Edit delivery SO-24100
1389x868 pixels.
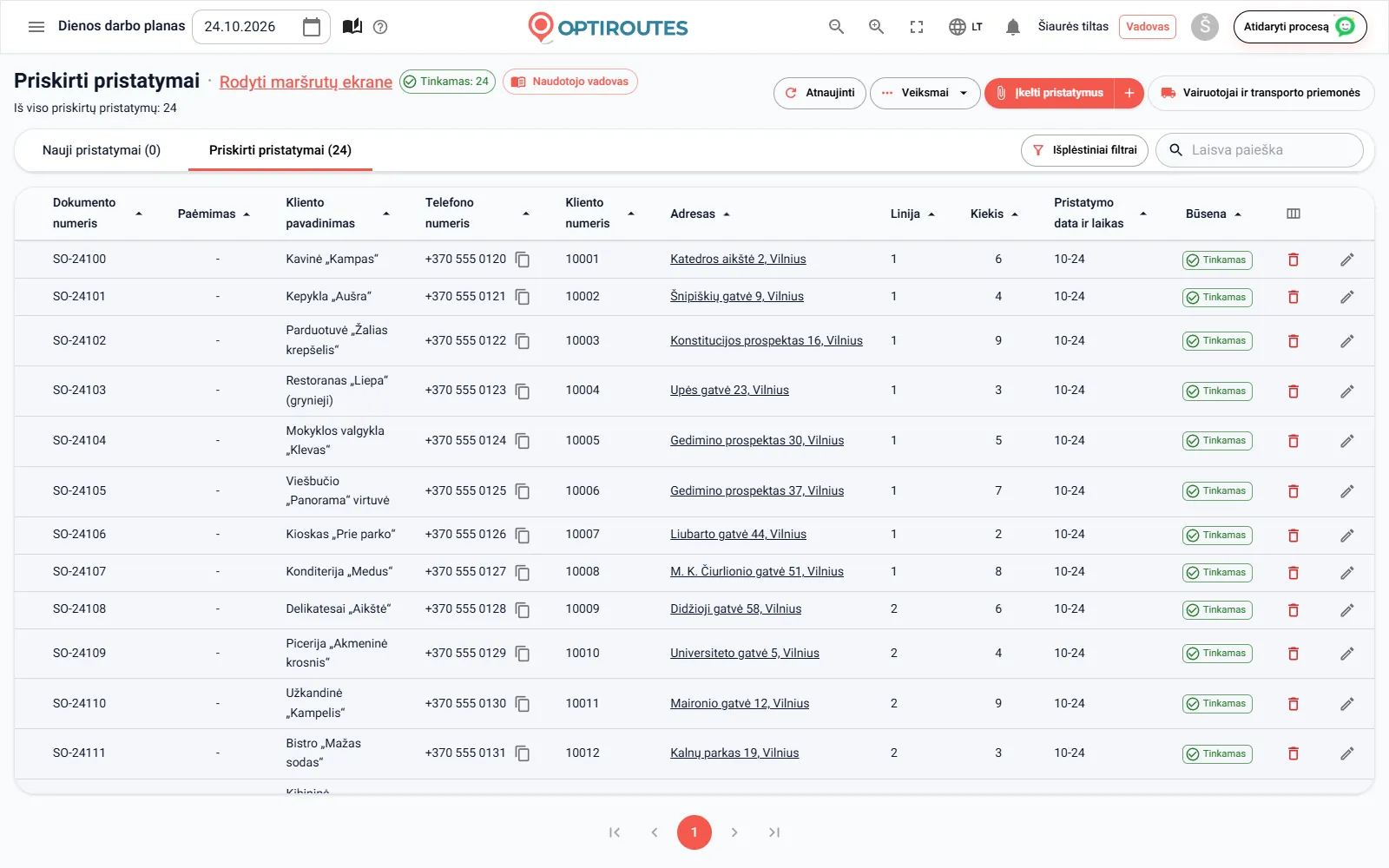pyautogui.click(x=1347, y=260)
